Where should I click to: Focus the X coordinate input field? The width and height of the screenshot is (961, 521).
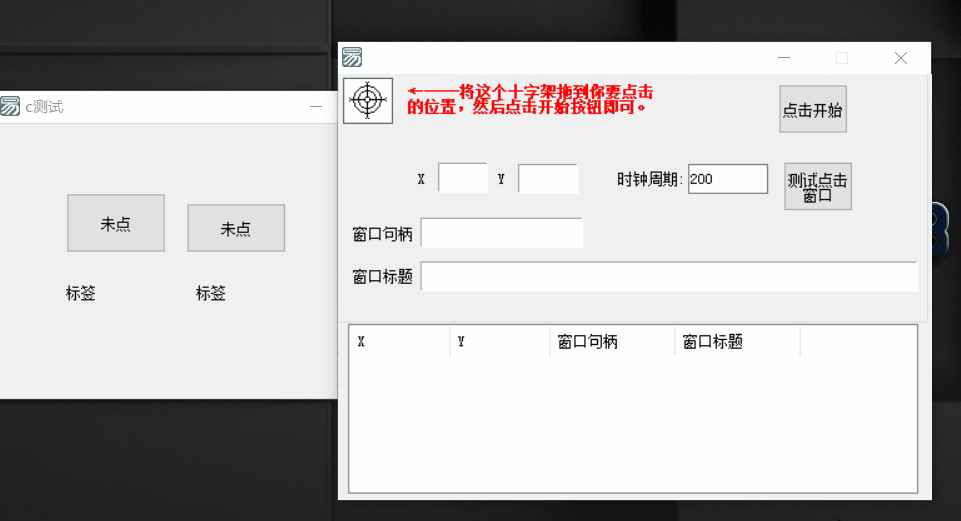click(463, 178)
